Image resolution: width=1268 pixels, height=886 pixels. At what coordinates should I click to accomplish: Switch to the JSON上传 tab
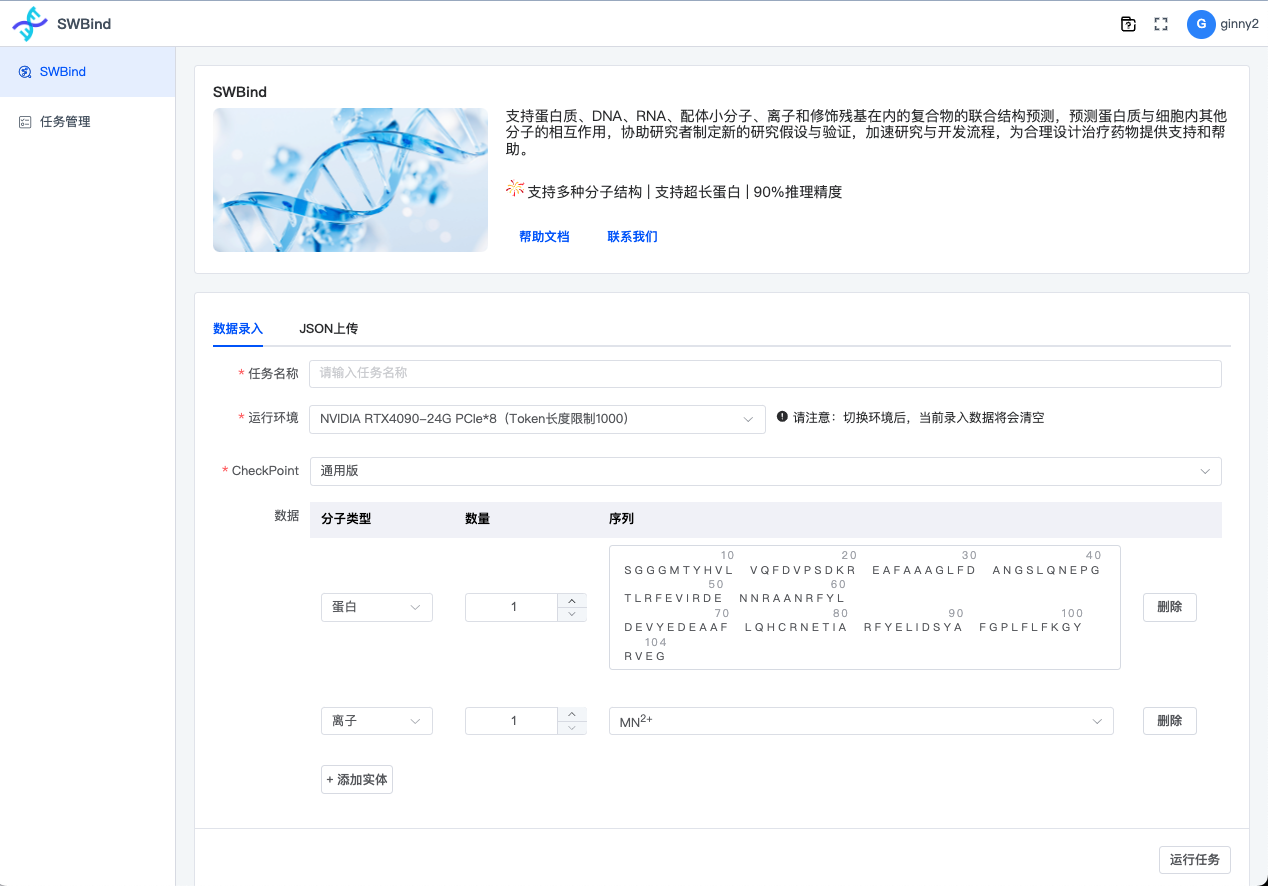330,328
